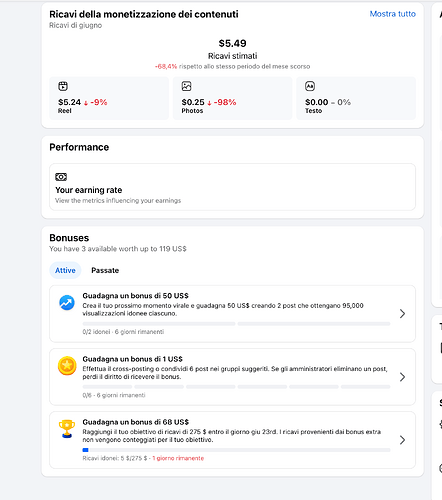Switch to the Passate tab

[105, 270]
